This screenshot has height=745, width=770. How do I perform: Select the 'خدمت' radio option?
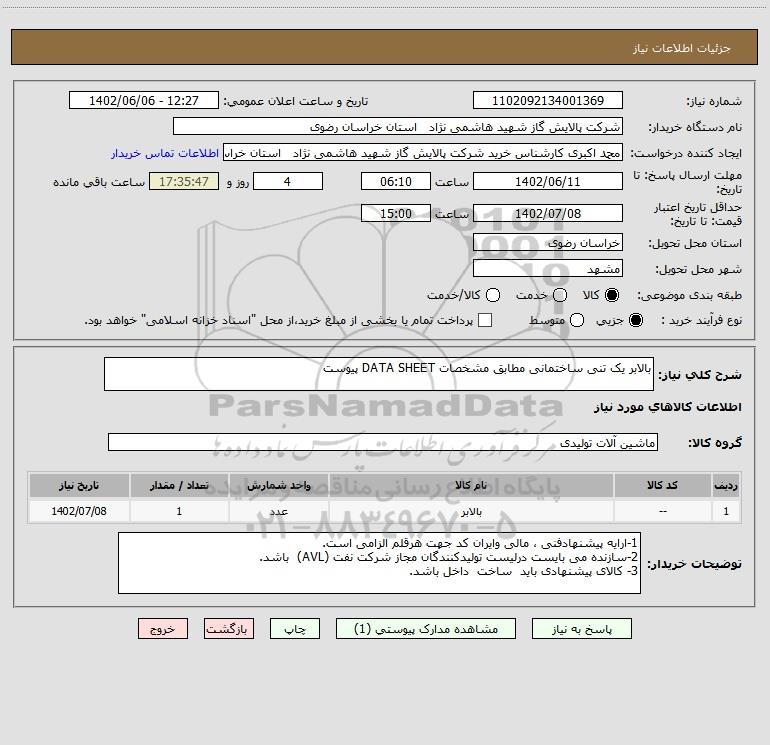[x=559, y=295]
